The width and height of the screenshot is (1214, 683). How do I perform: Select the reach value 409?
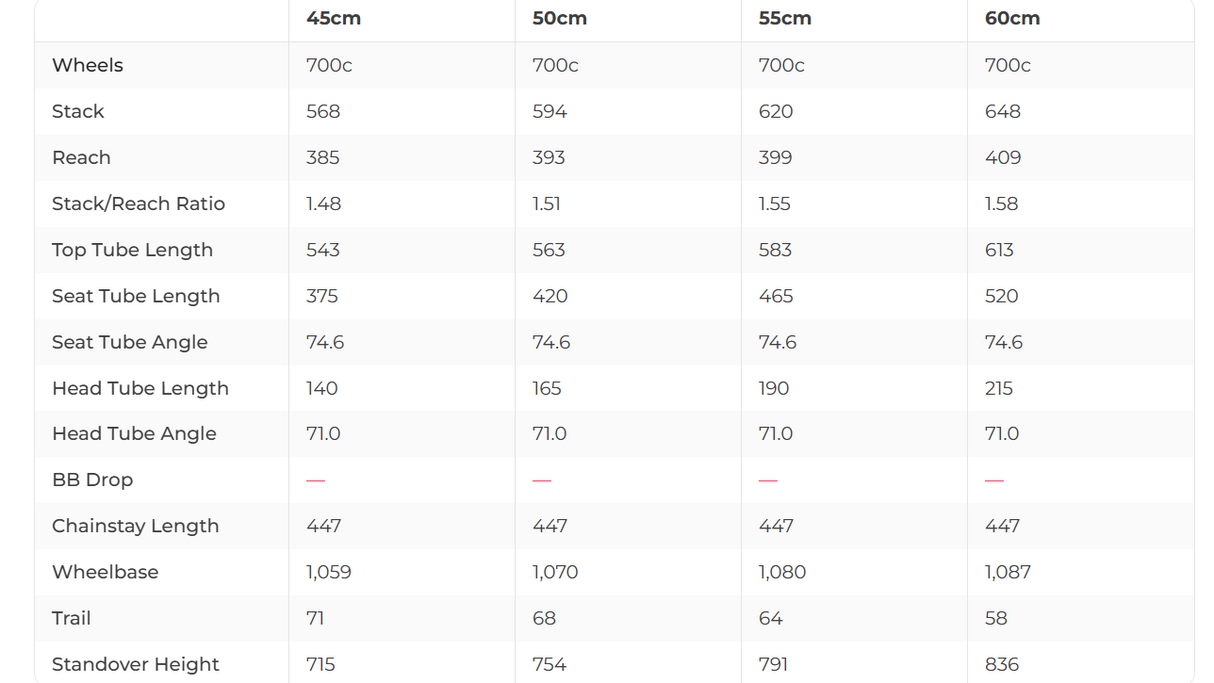pyautogui.click(x=1003, y=158)
